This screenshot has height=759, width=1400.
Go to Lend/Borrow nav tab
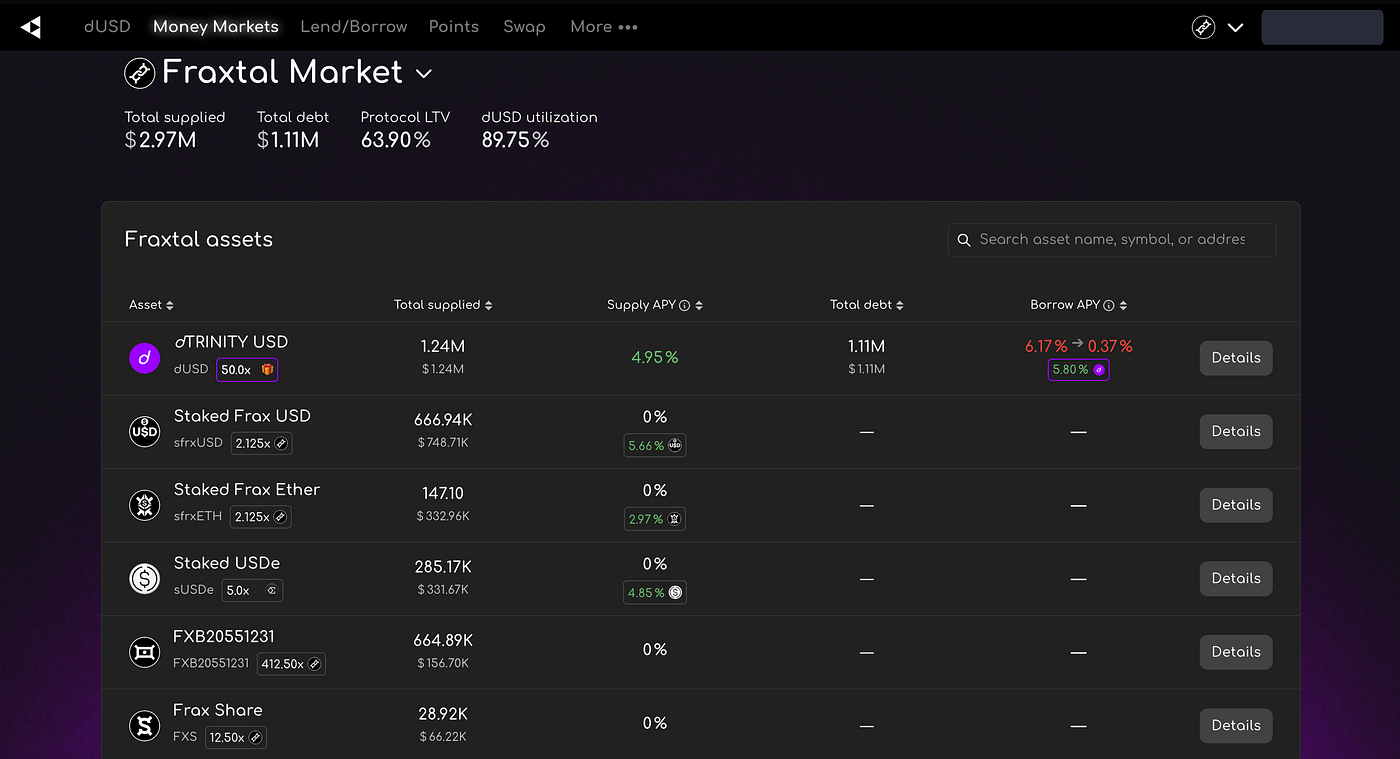point(354,27)
